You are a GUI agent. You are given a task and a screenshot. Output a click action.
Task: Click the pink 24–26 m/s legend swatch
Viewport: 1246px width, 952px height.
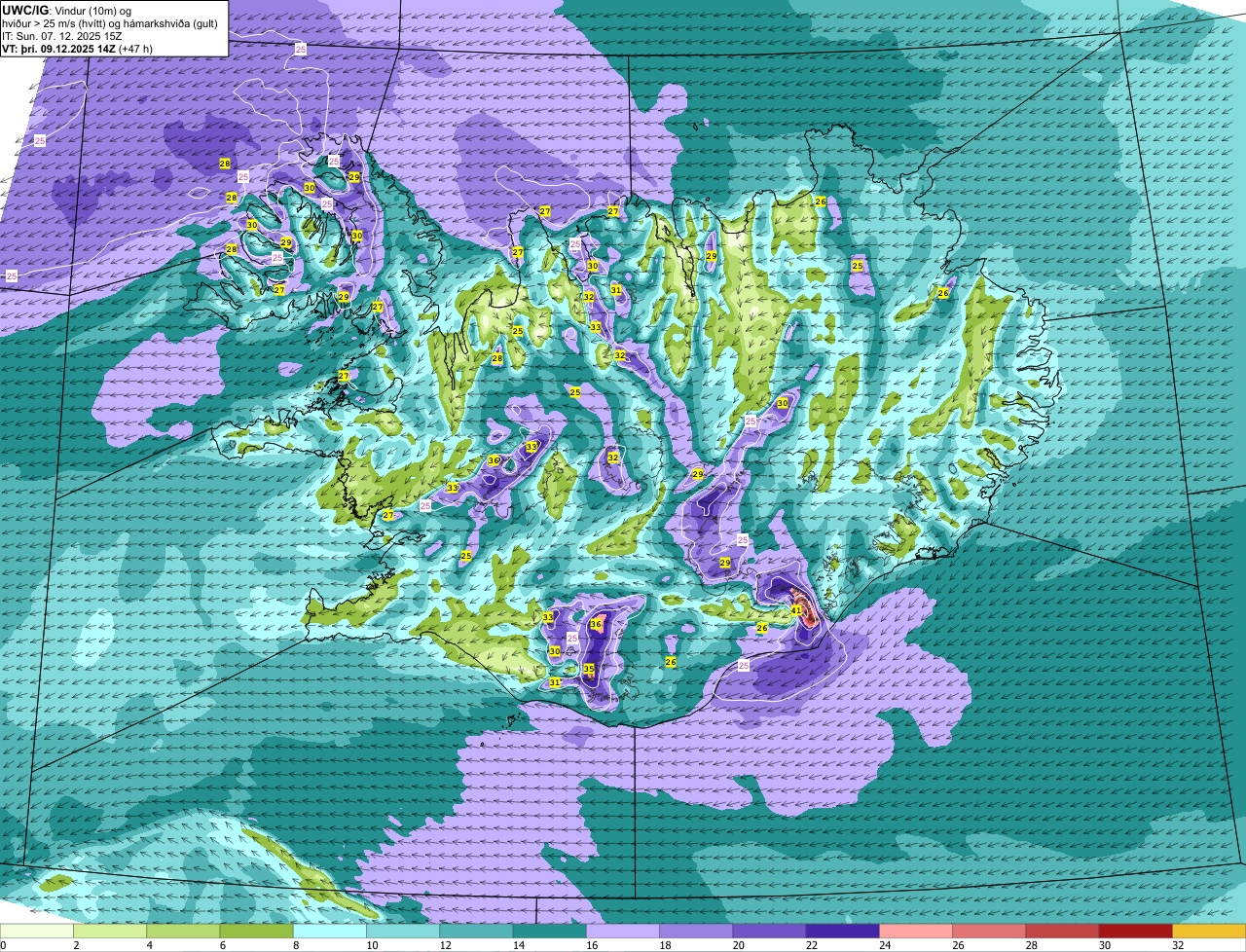pos(916,931)
